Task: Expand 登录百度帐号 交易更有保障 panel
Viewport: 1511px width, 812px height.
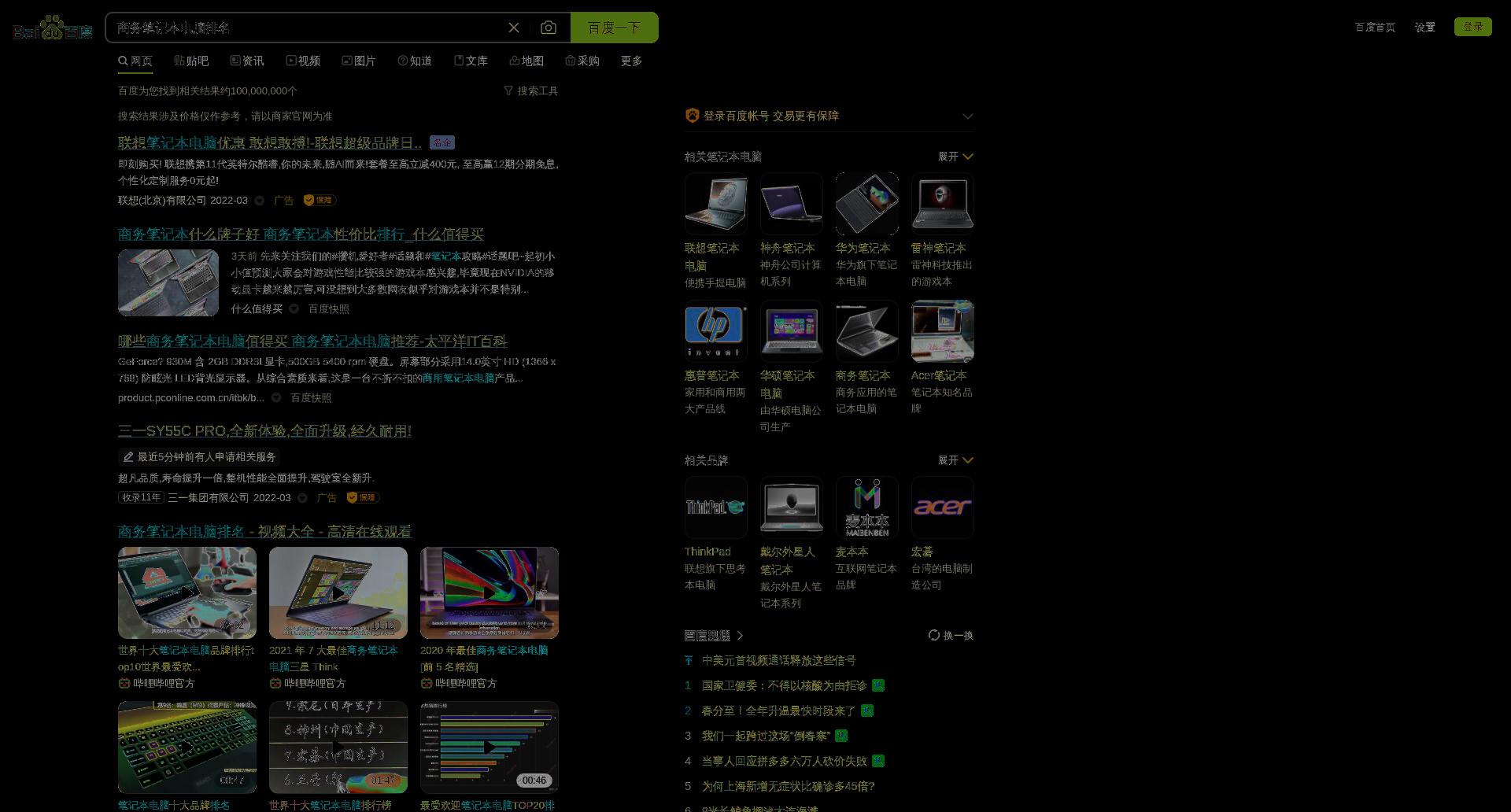Action: [967, 116]
